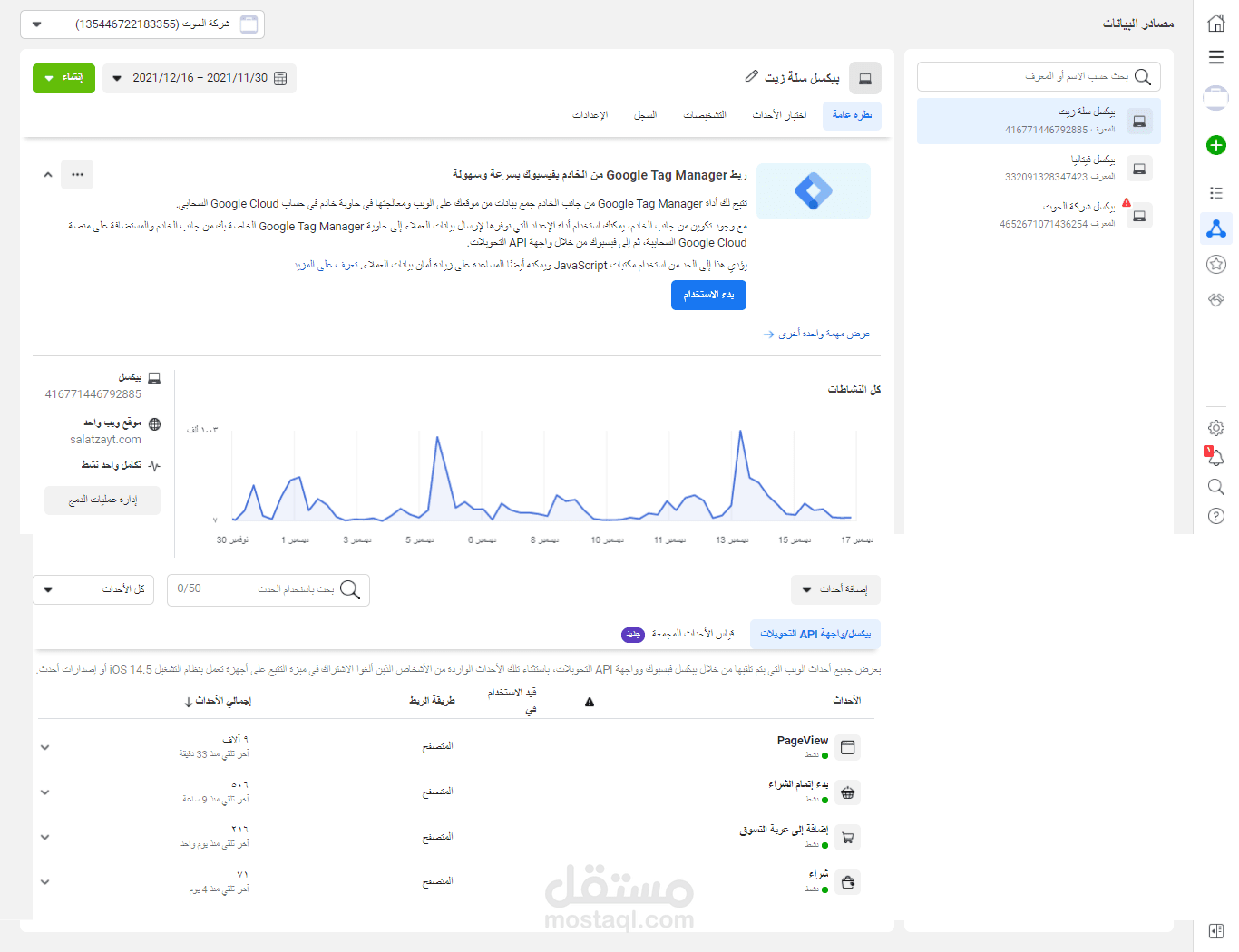The image size is (1239, 952).
Task: Open the notifications bell icon
Action: coord(1216,458)
